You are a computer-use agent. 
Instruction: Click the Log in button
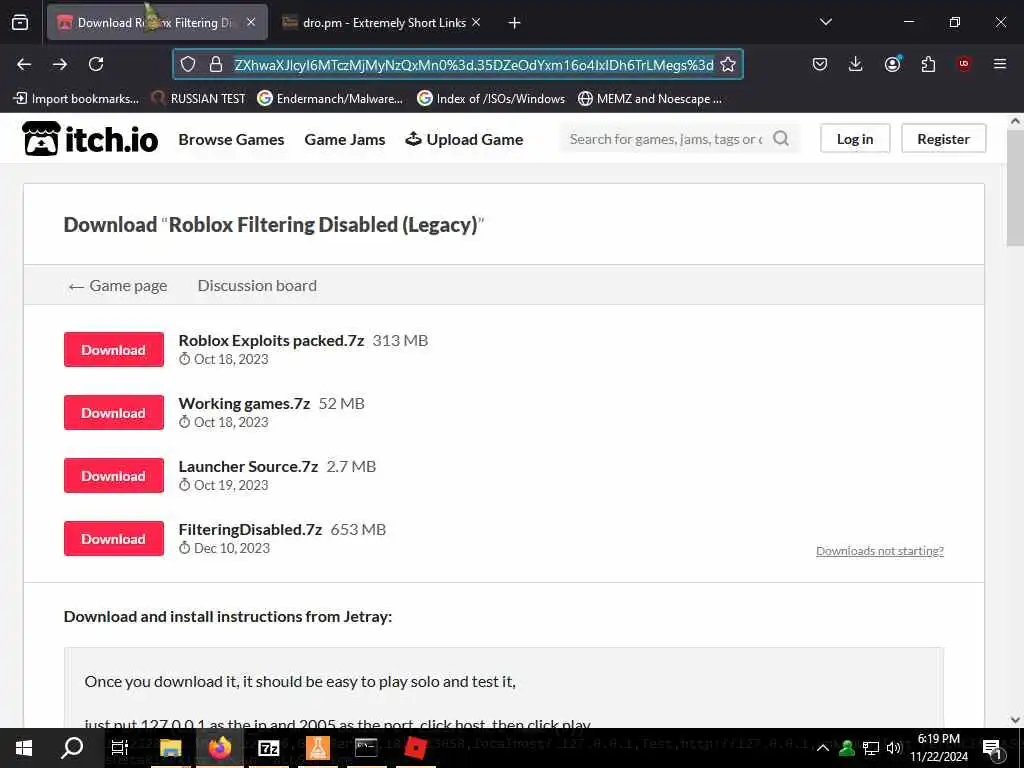(x=855, y=138)
